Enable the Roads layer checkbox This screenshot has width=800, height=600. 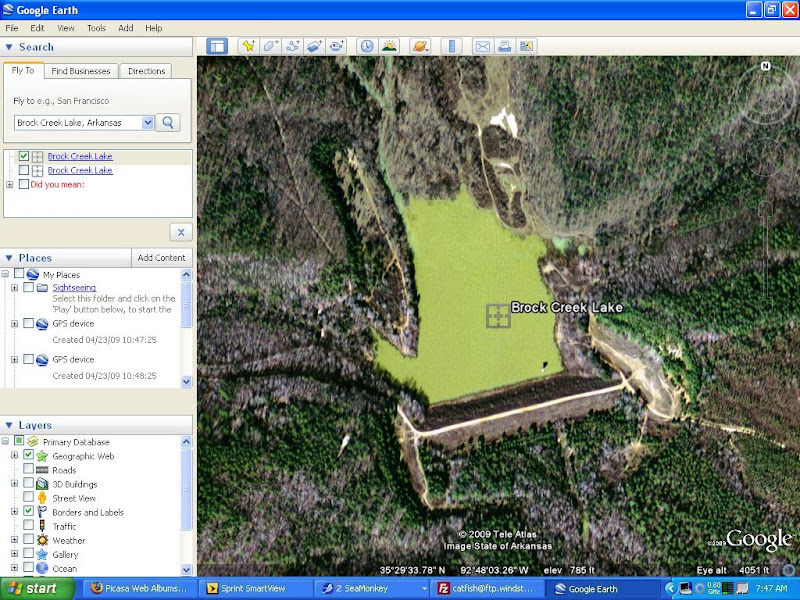coord(29,469)
